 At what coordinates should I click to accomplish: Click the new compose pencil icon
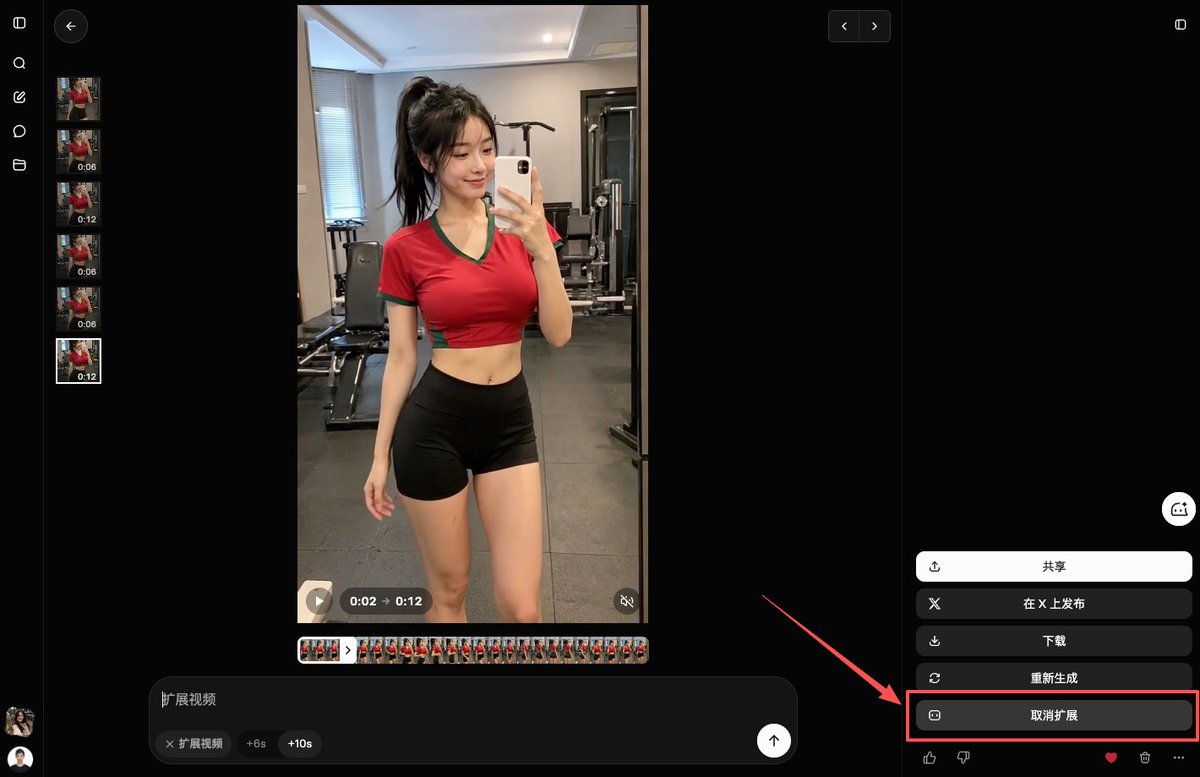(19, 97)
